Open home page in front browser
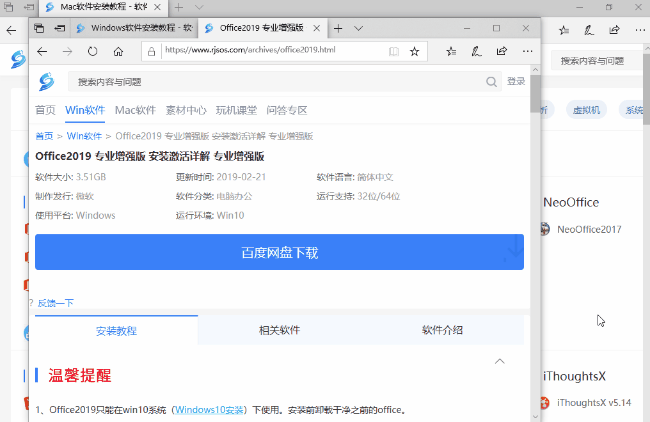The width and height of the screenshot is (650, 422). pyautogui.click(x=119, y=51)
